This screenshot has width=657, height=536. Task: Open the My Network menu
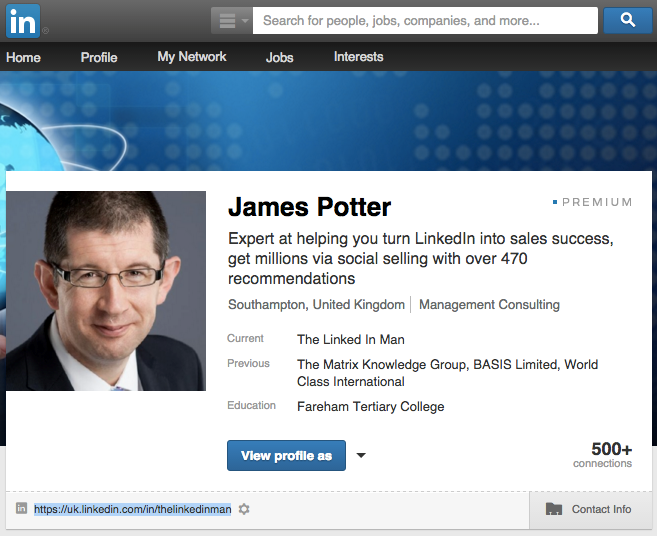coord(192,57)
